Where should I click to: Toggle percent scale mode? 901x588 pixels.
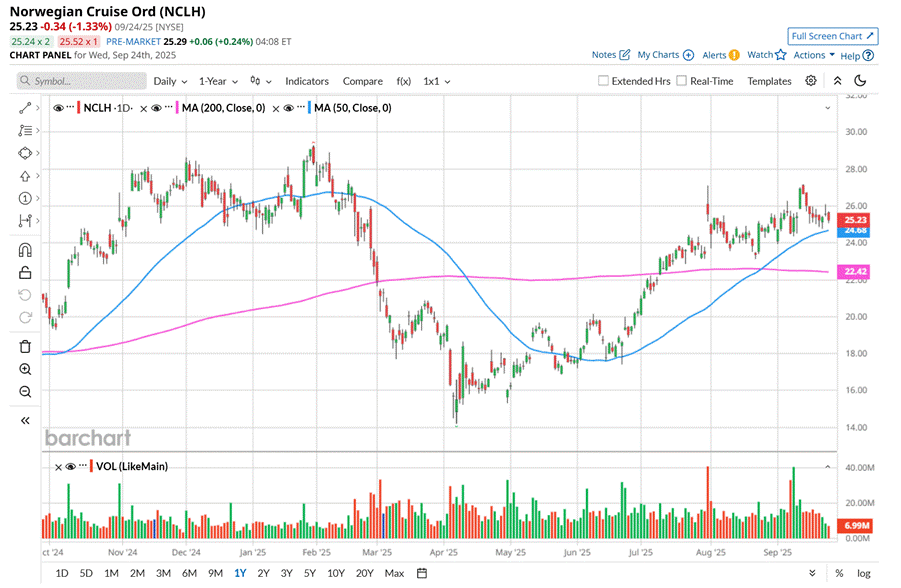(x=840, y=573)
